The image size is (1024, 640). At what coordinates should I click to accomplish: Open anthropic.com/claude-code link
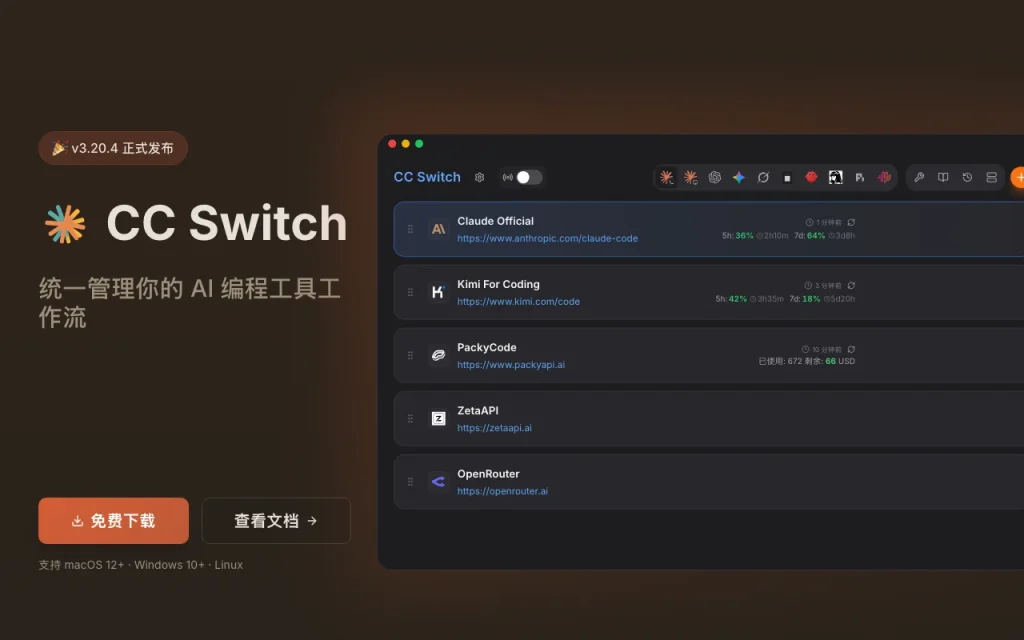[547, 238]
